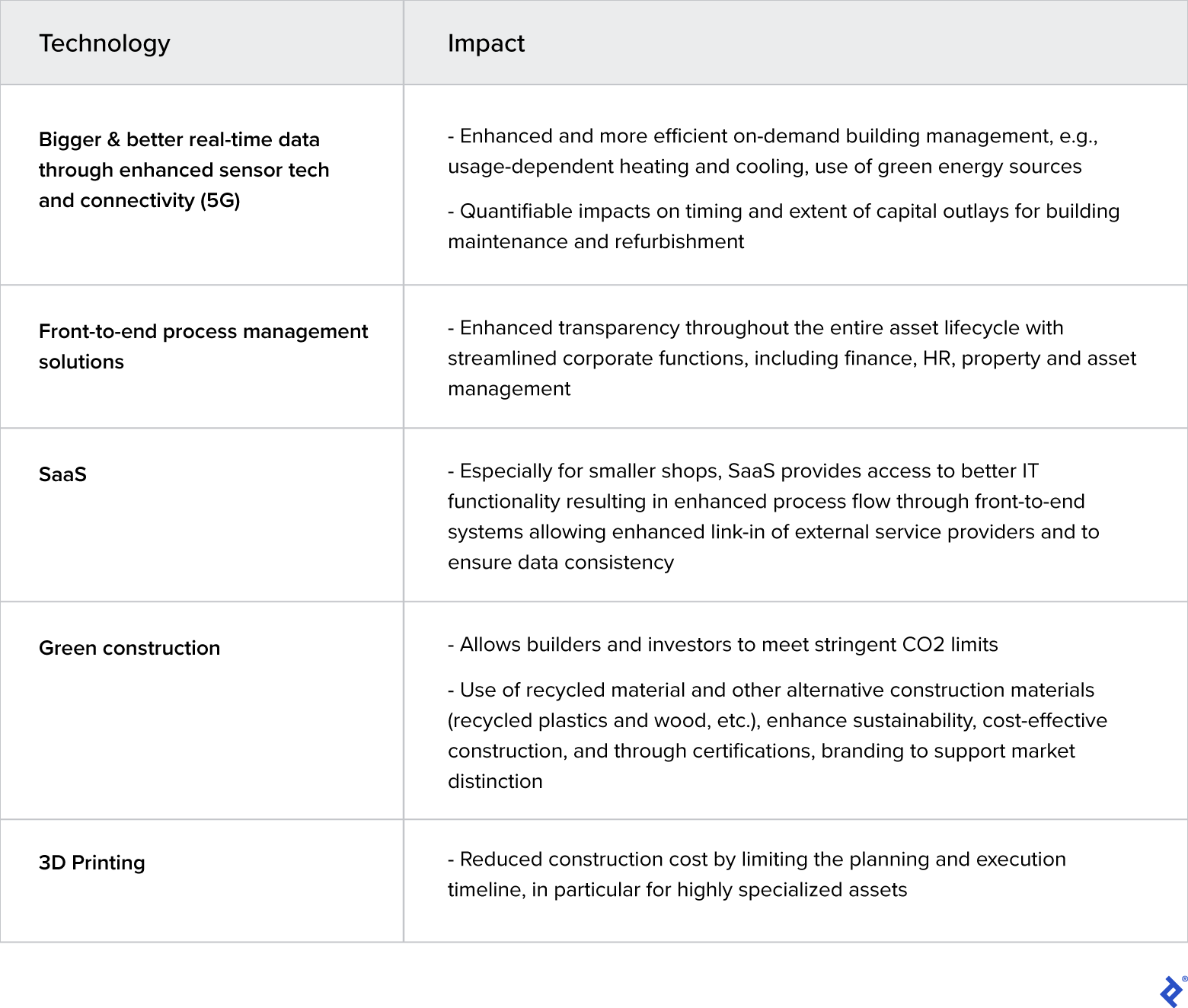Select the Green construction row label
This screenshot has height=1008, width=1188.
pyautogui.click(x=129, y=648)
